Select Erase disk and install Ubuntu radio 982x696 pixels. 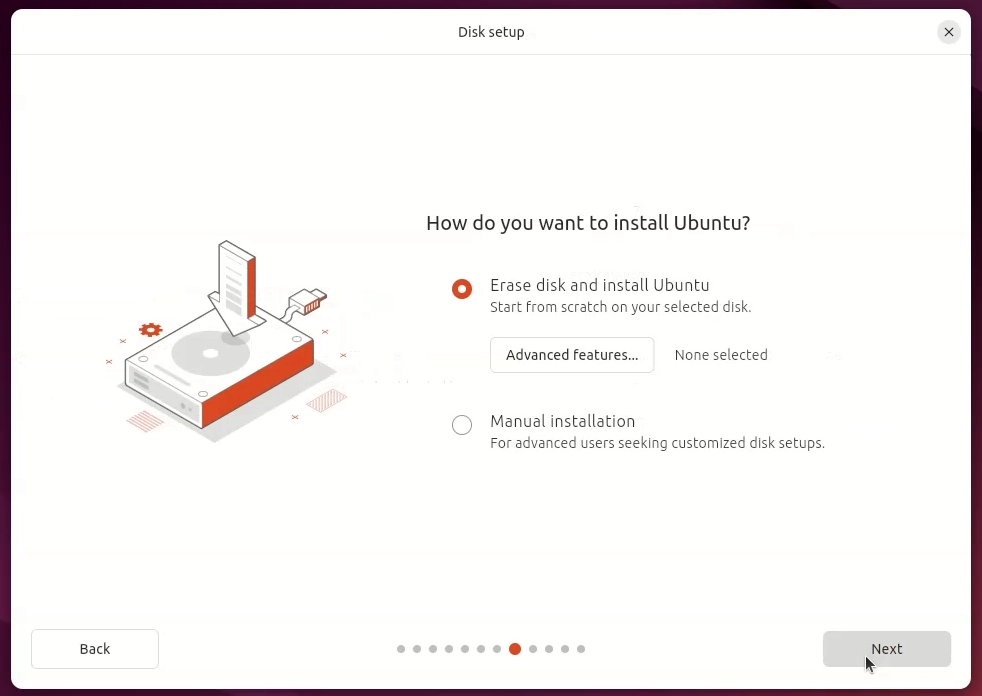pyautogui.click(x=462, y=289)
